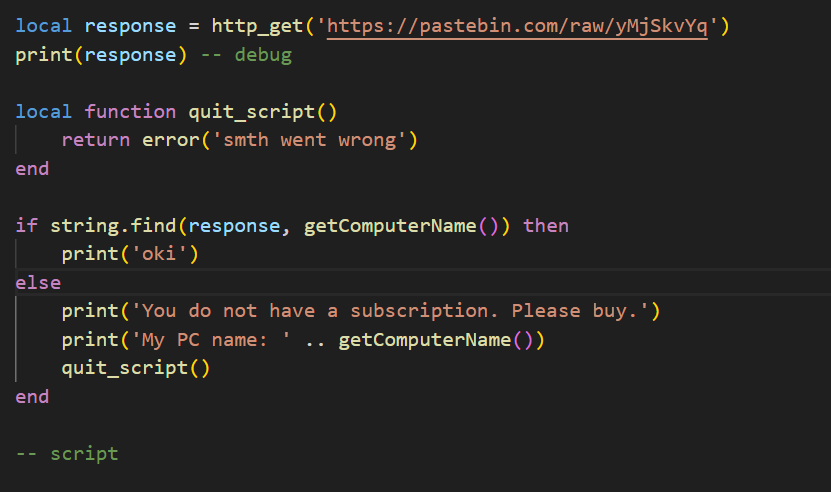
Task: Place cursor on http_get function call
Action: click(257, 26)
